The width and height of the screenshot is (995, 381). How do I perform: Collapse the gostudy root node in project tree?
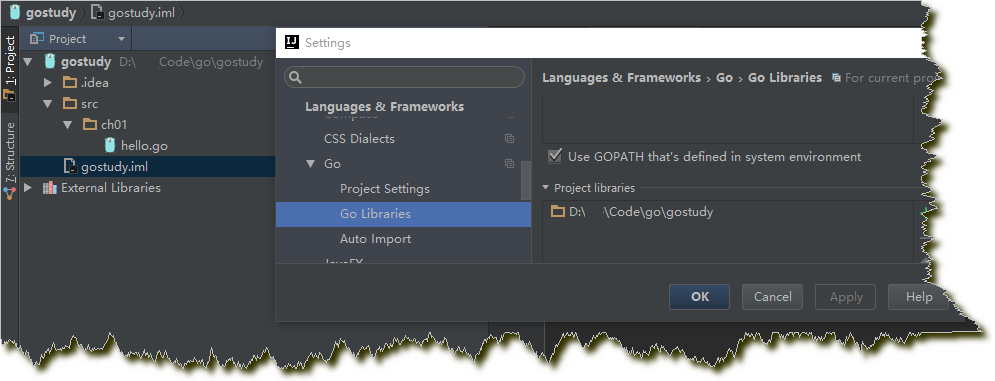click(x=27, y=62)
